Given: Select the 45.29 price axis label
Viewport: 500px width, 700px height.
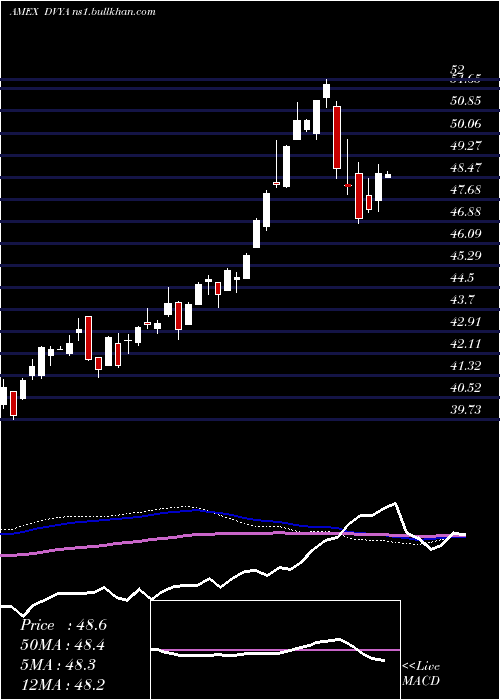Looking at the screenshot, I should pos(466,256).
